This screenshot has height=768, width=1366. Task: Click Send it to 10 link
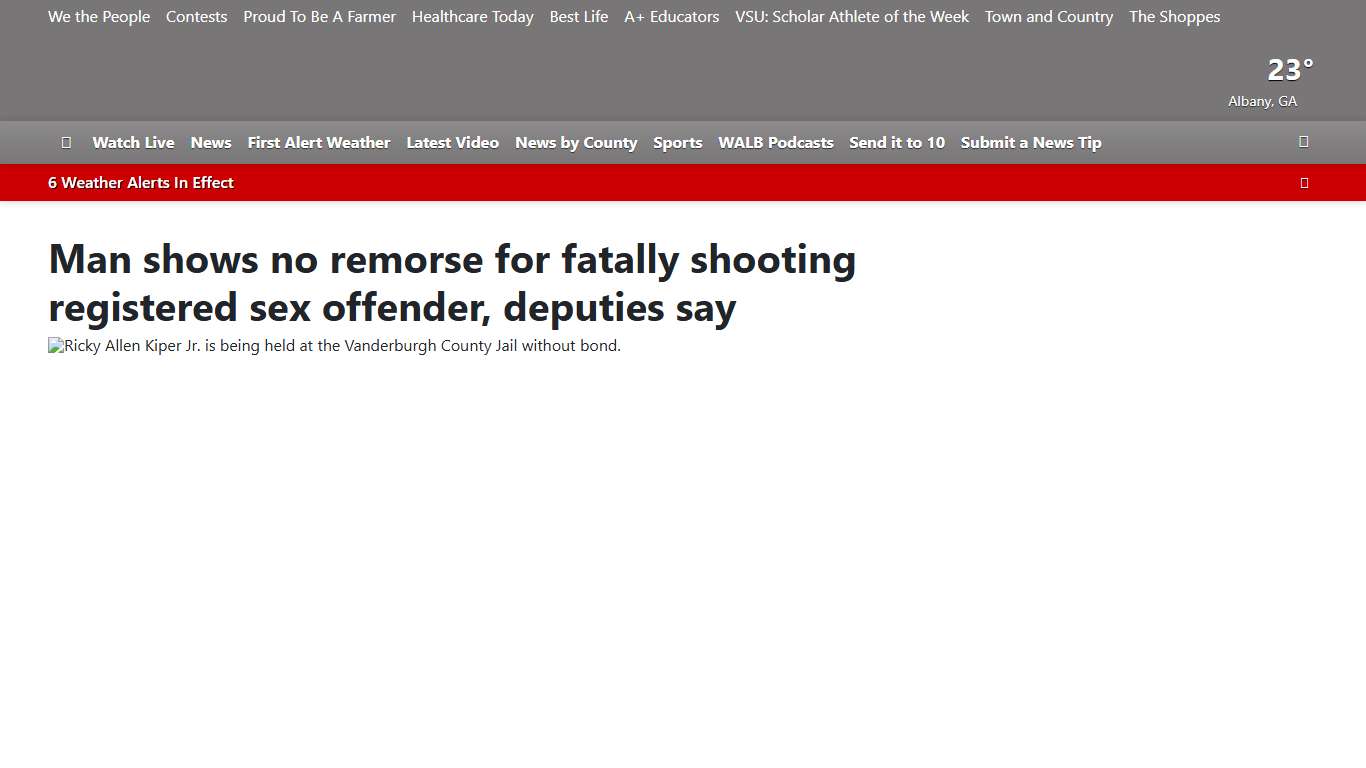pyautogui.click(x=897, y=143)
